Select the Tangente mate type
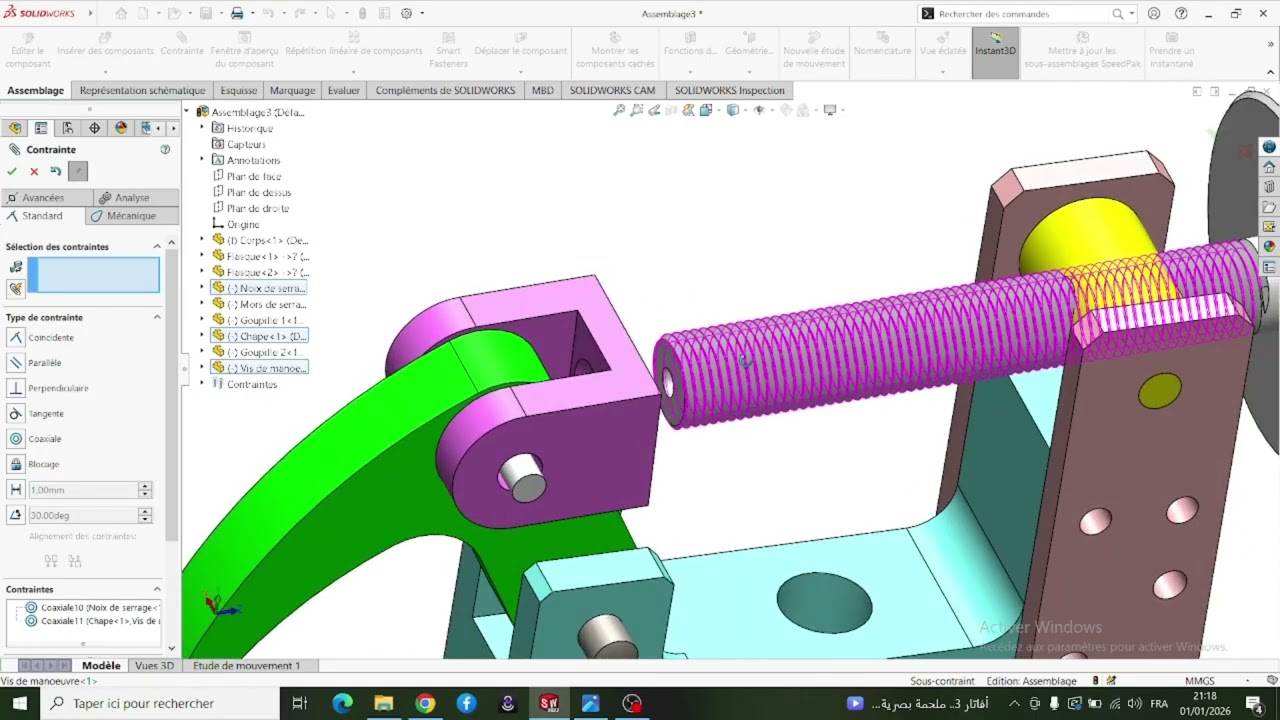Viewport: 1280px width, 720px height. (16, 413)
